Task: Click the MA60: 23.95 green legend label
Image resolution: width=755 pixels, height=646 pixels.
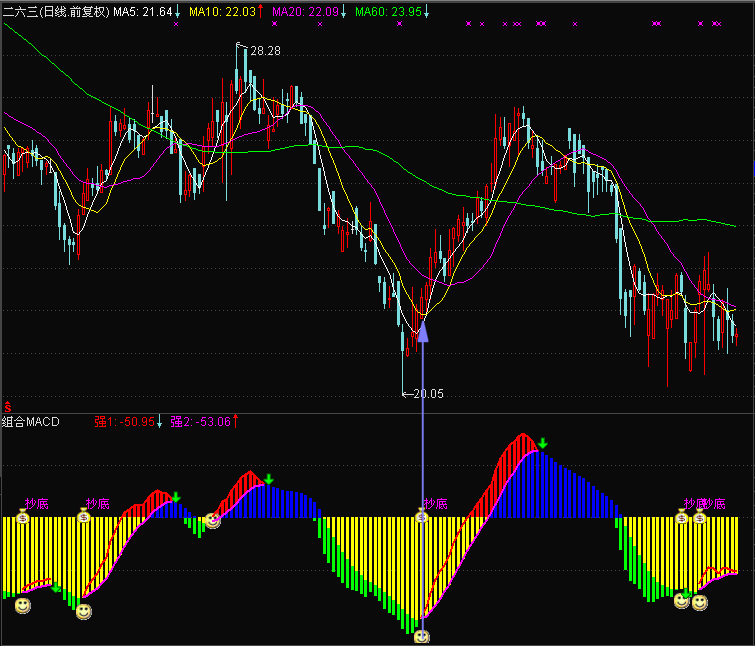Action: [x=387, y=12]
